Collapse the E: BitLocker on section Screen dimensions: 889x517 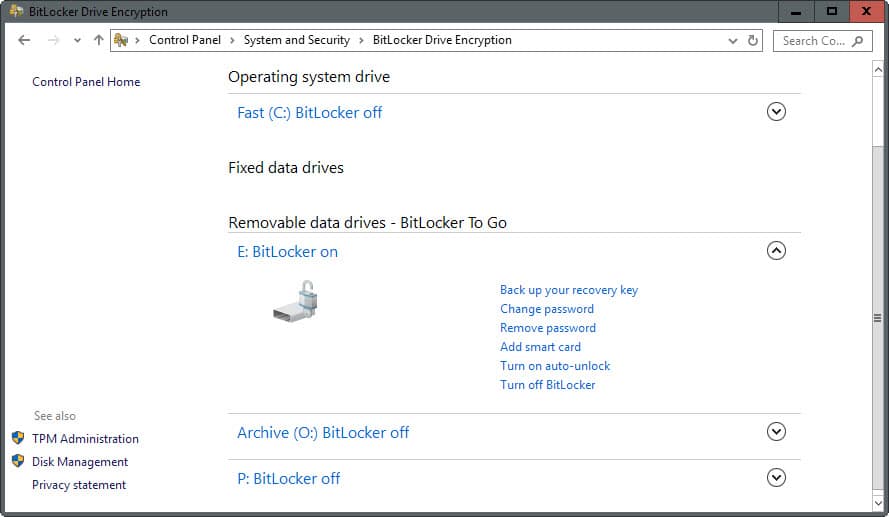click(x=776, y=251)
